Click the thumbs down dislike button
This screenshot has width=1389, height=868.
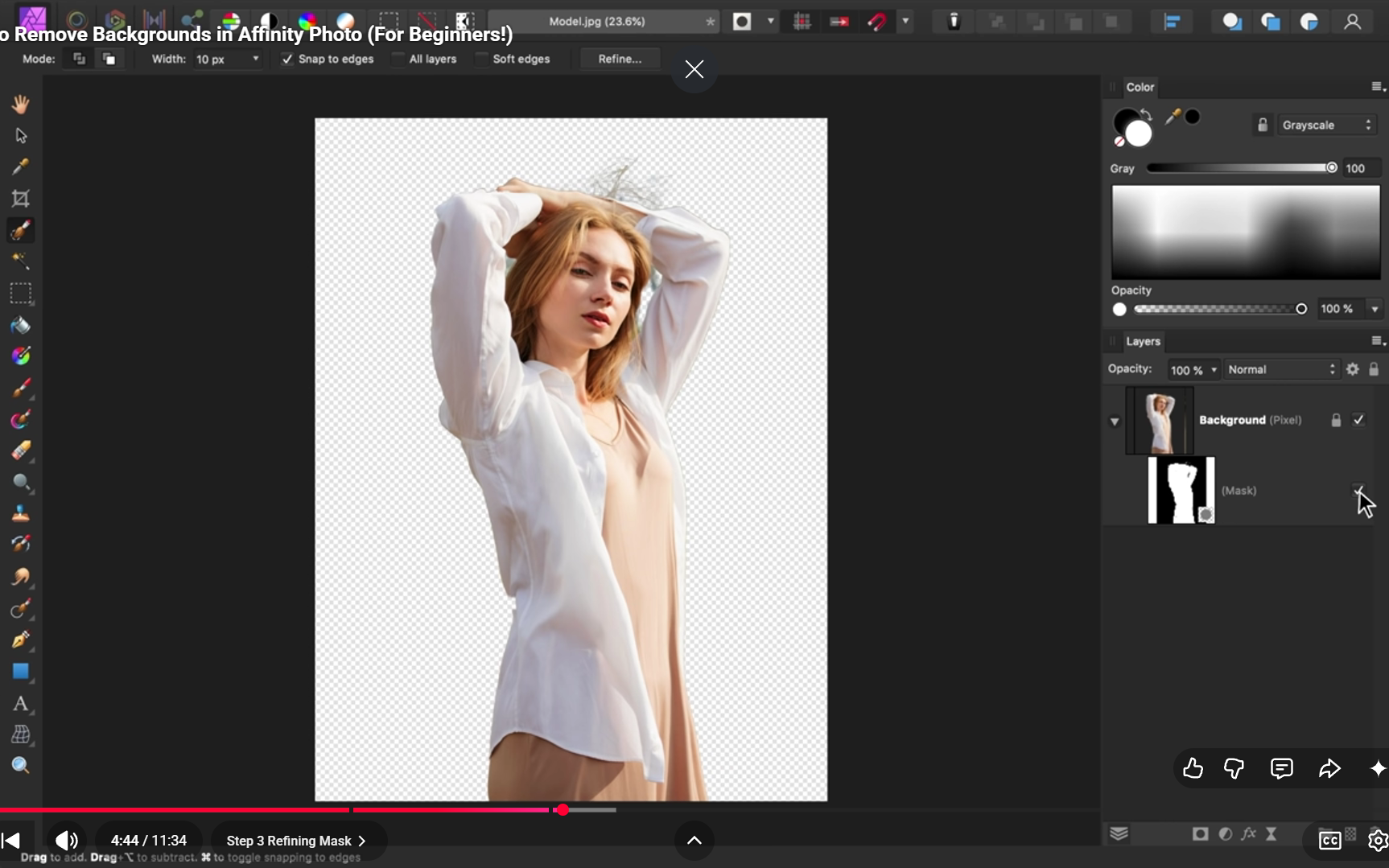(x=1234, y=769)
